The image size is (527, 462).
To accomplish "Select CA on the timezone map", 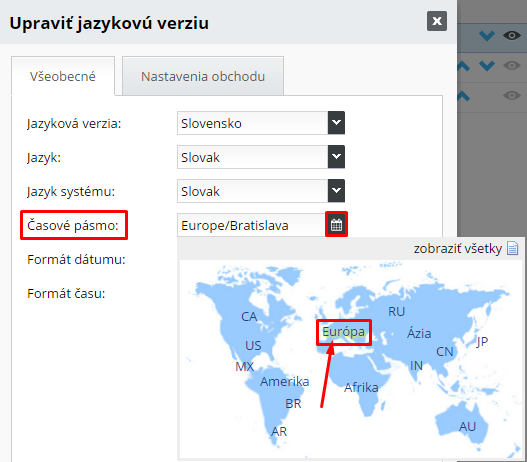I will point(249,317).
